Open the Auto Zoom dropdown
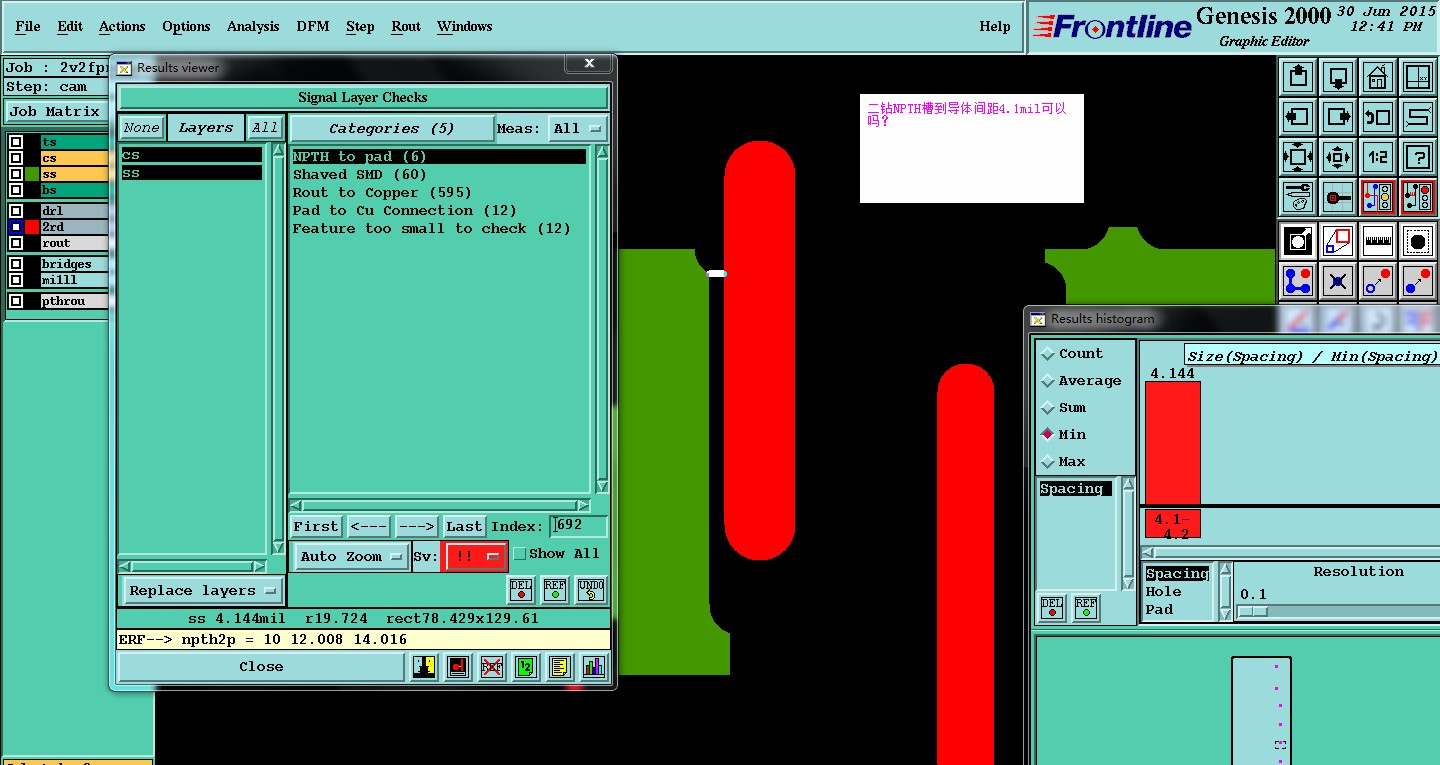 point(350,557)
